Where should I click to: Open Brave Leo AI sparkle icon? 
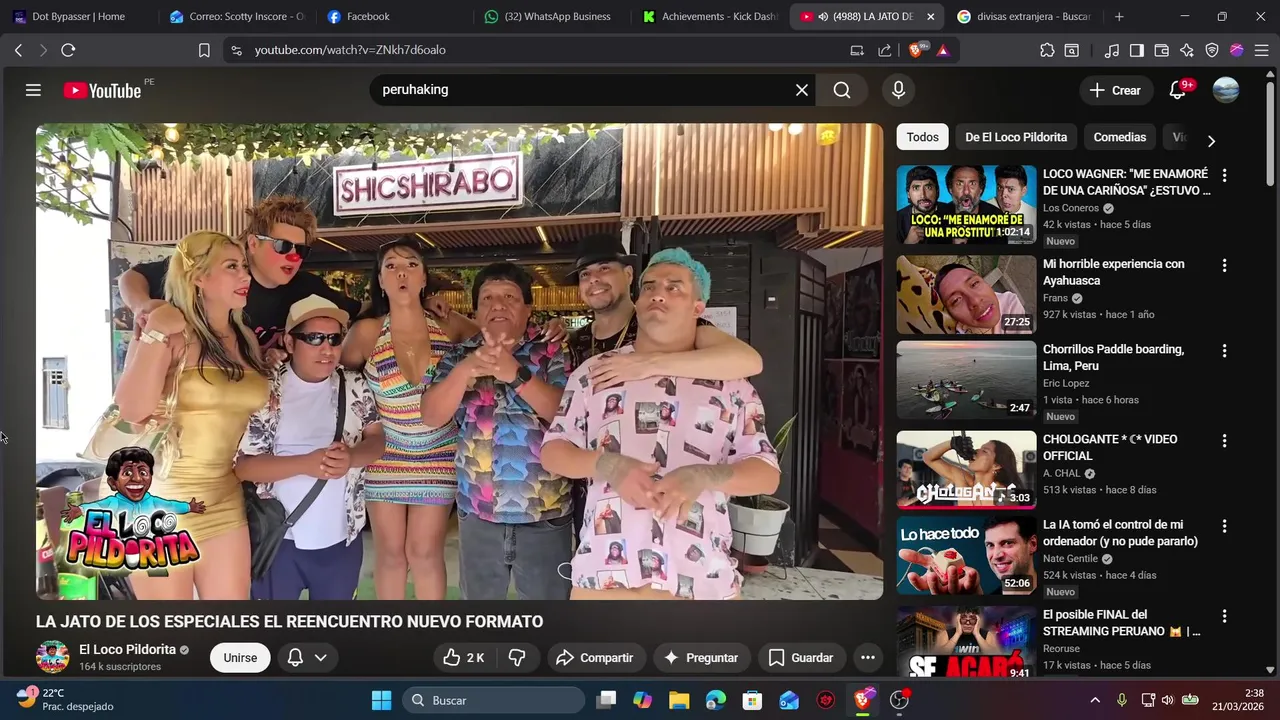[1187, 50]
